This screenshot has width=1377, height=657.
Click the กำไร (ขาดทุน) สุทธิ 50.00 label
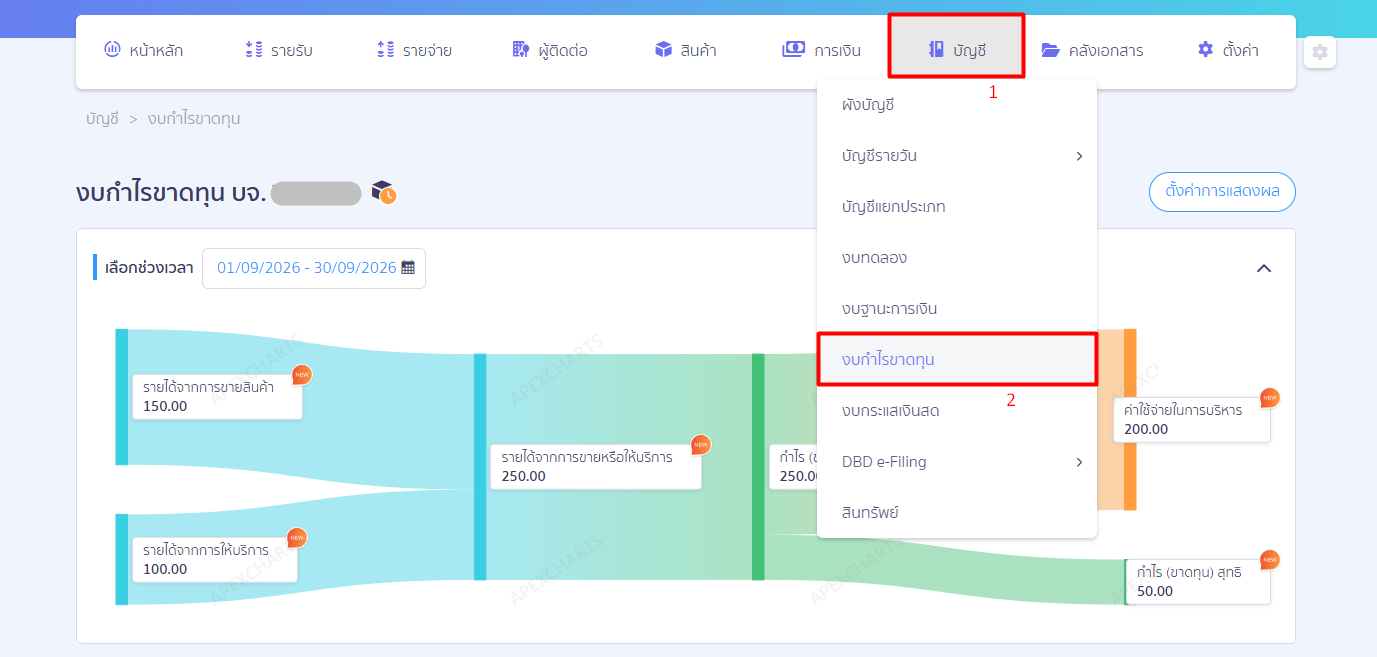tap(1198, 582)
